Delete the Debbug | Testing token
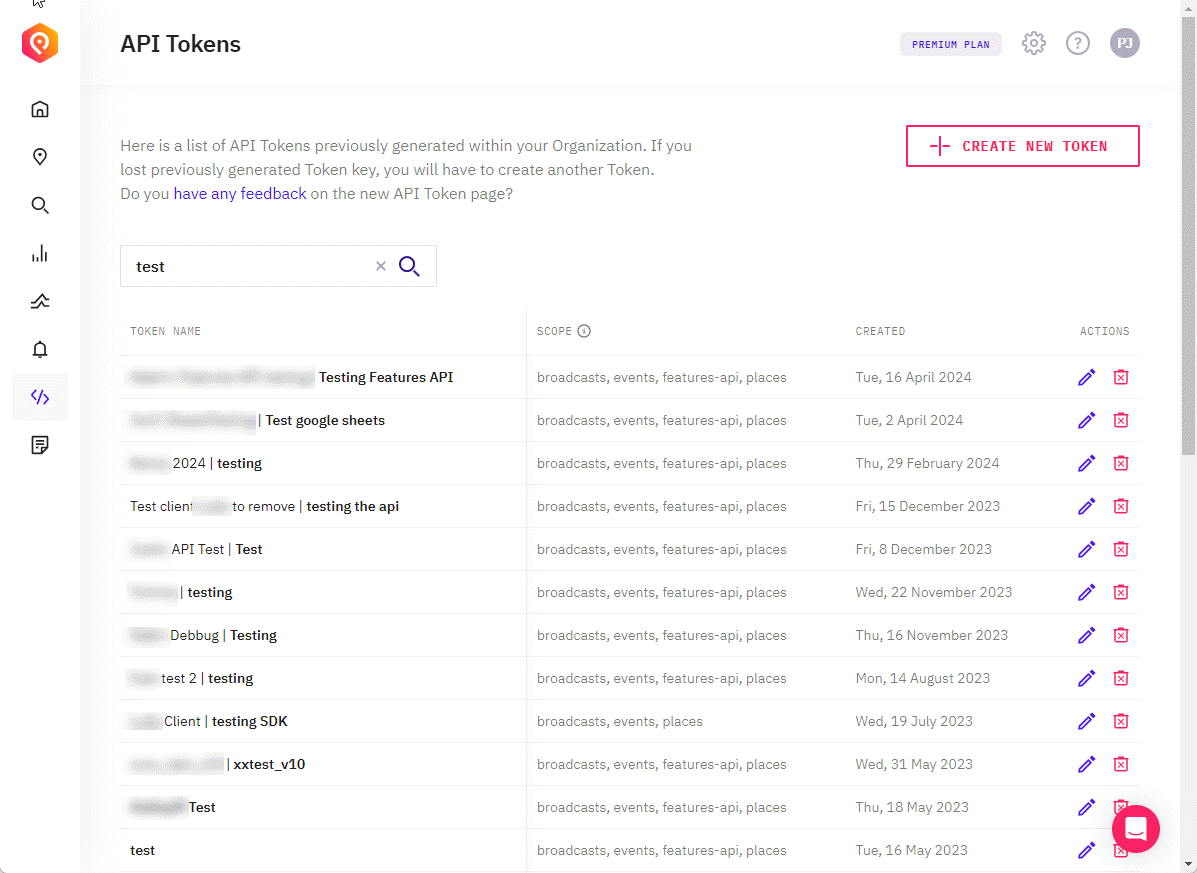 pos(1121,635)
